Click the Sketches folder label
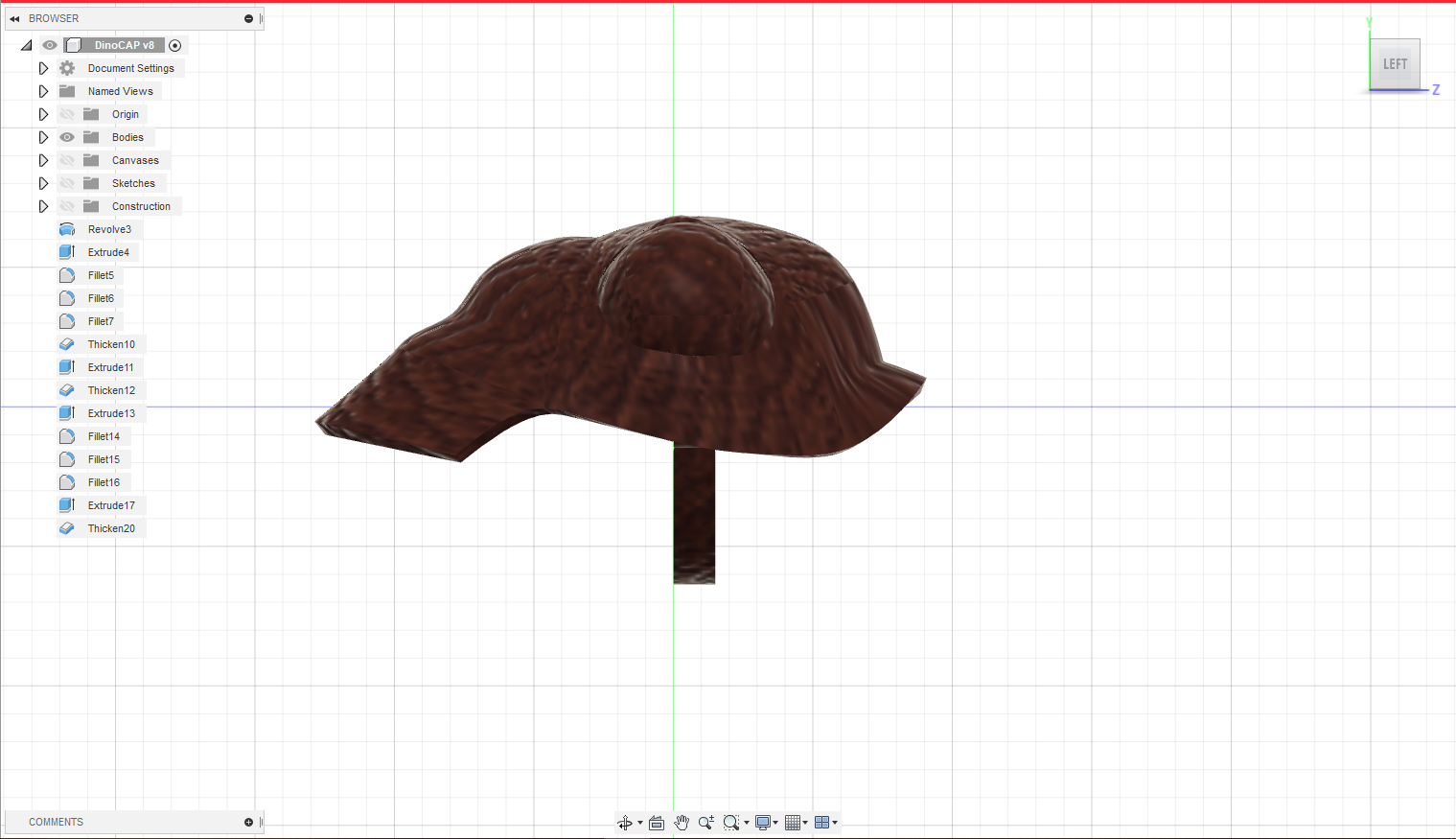This screenshot has height=839, width=1456. [x=133, y=183]
